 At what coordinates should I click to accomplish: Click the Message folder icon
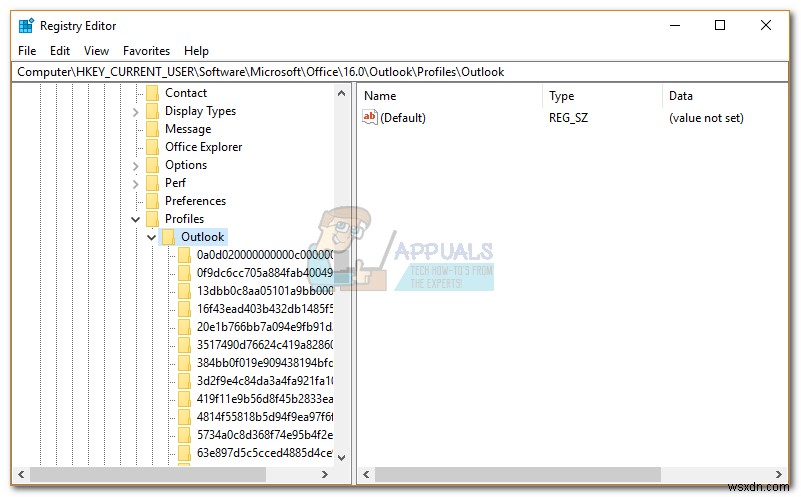click(152, 129)
